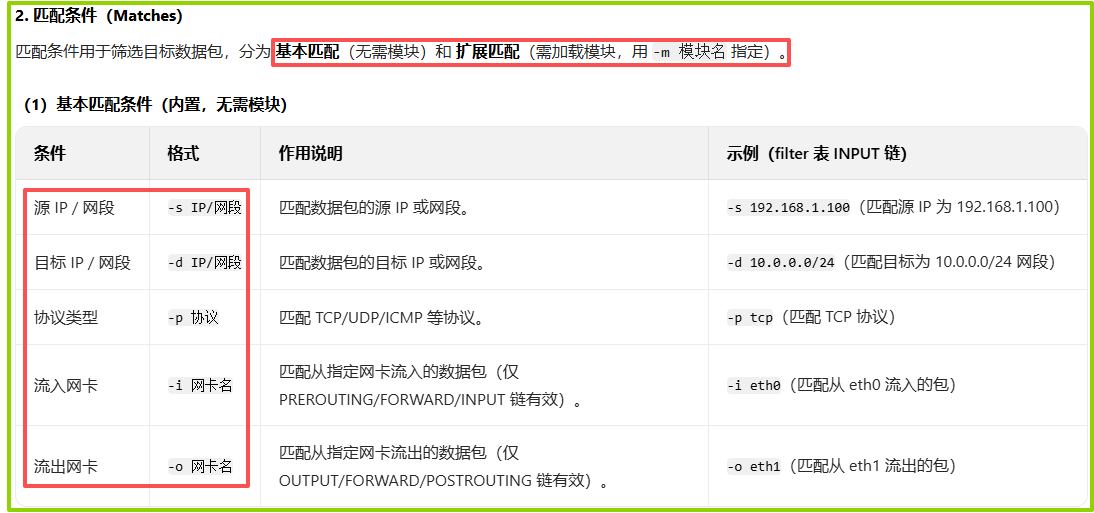This screenshot has height=513, width=1094.
Task: Click the inline code '-m 模块名'
Action: pos(689,52)
